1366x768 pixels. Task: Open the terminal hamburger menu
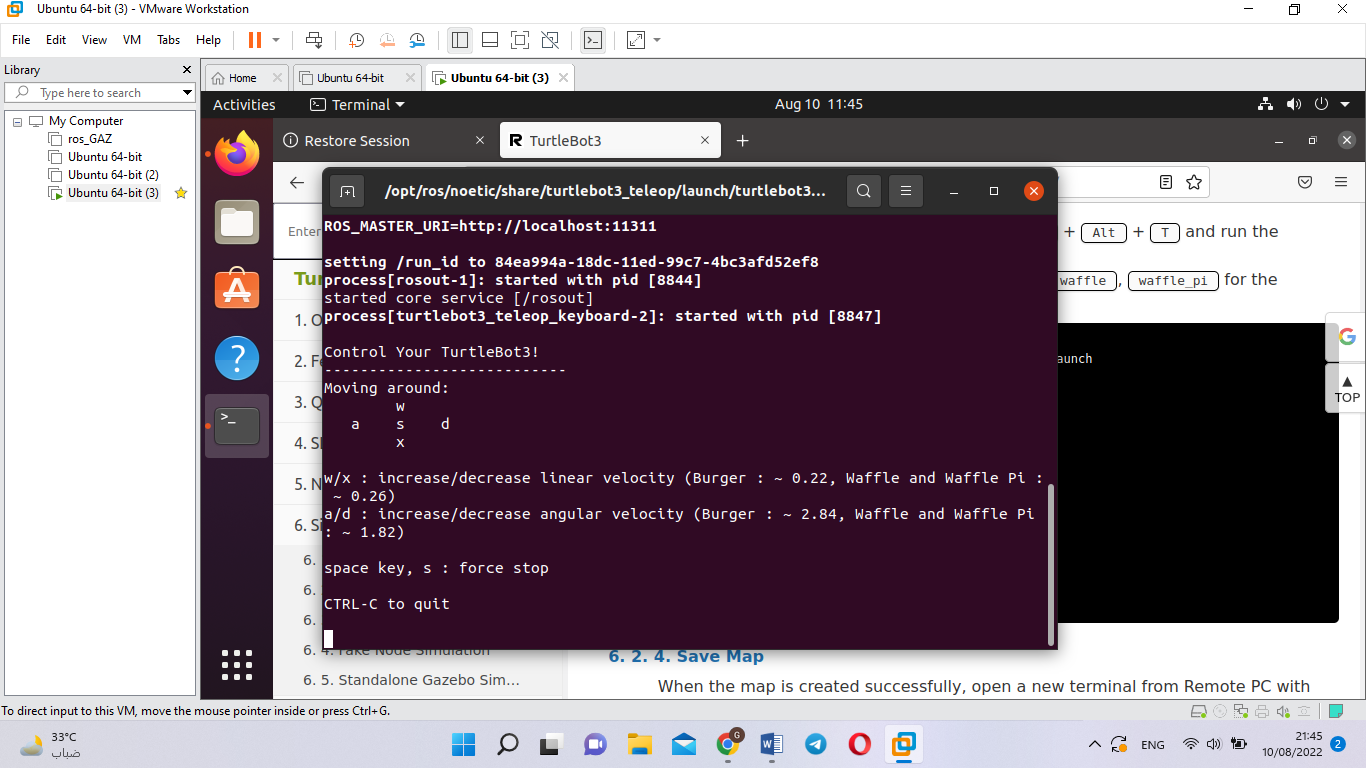[x=906, y=191]
